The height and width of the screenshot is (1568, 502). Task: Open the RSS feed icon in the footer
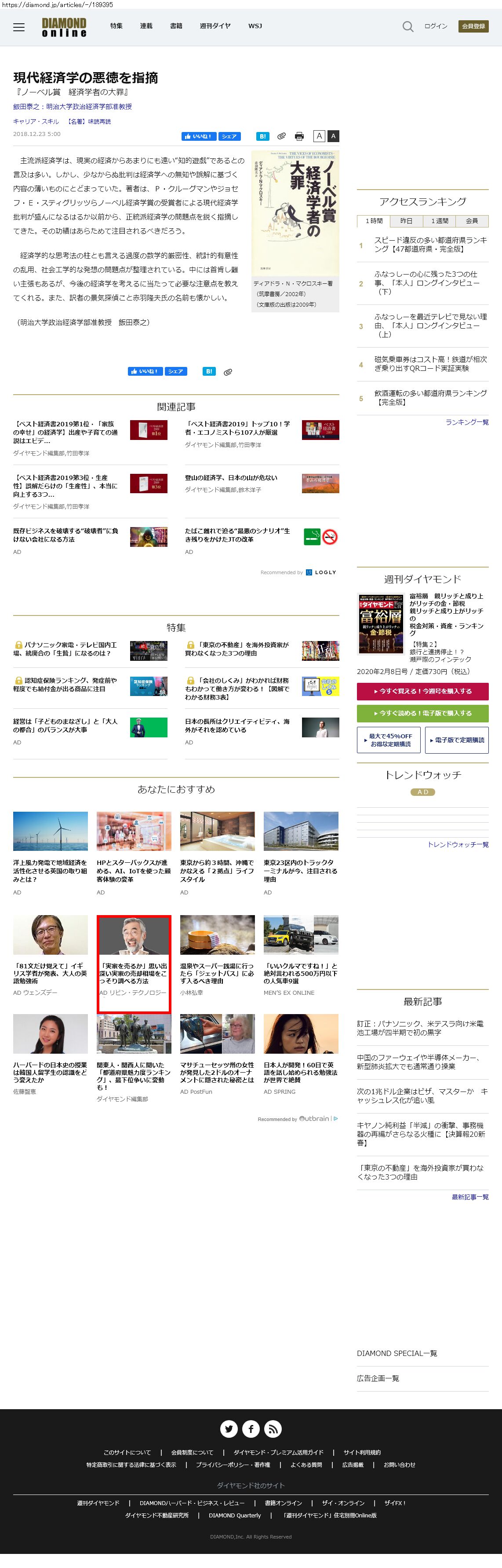273,1429
